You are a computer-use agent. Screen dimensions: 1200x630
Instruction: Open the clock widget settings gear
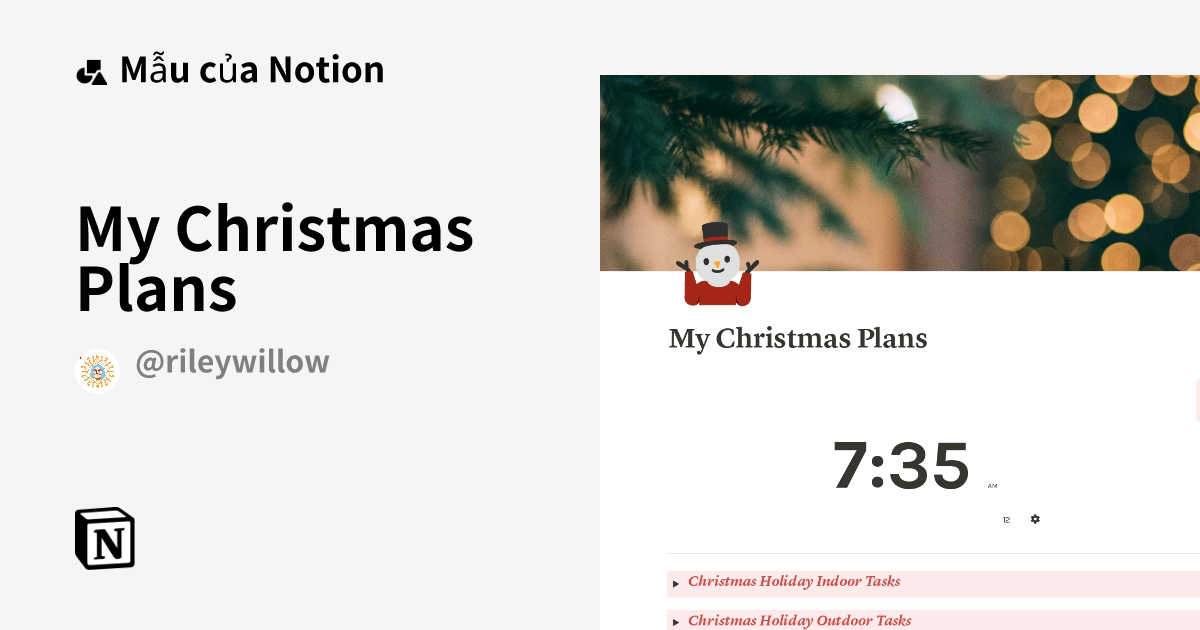pos(1035,519)
